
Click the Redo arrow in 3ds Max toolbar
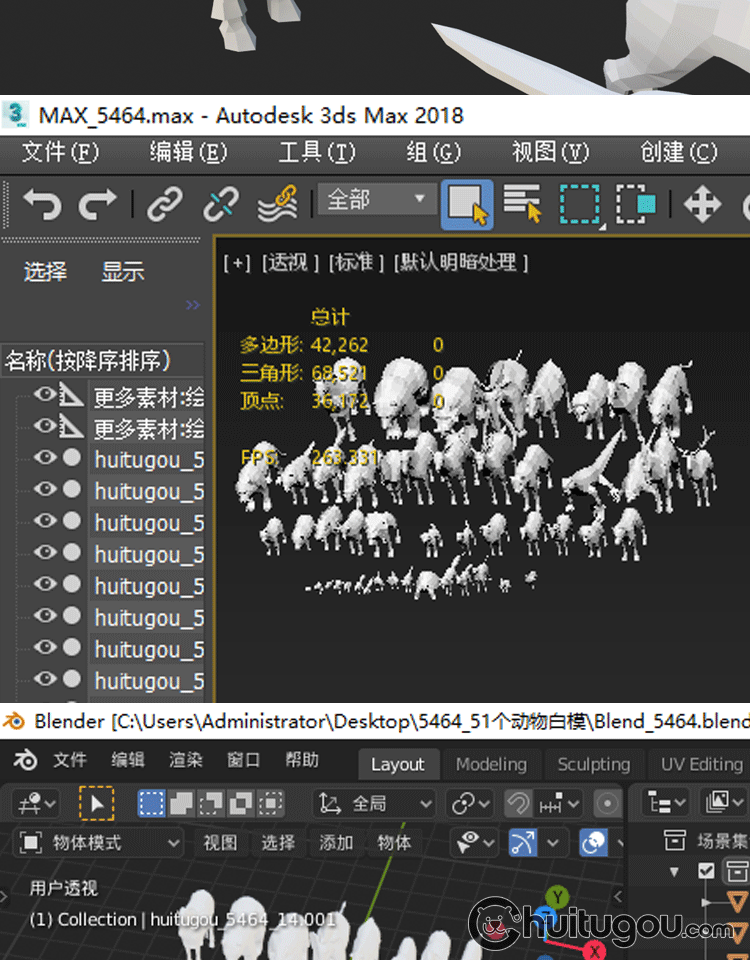[97, 204]
